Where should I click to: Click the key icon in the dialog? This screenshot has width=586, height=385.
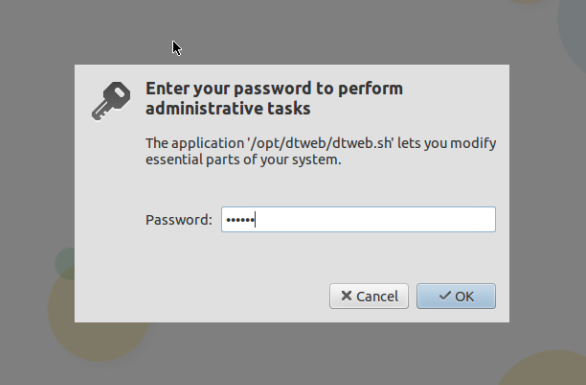(111, 101)
